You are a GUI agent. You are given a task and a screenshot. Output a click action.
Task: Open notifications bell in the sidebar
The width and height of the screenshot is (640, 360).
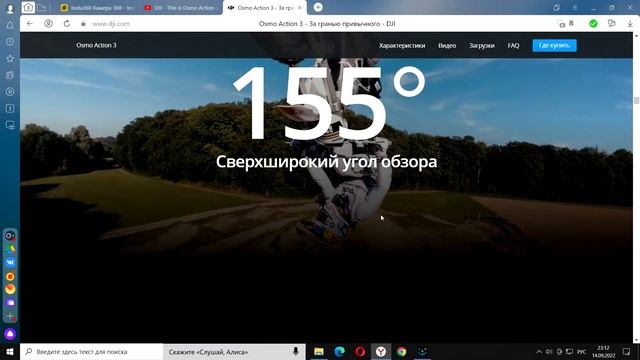pos(10,25)
